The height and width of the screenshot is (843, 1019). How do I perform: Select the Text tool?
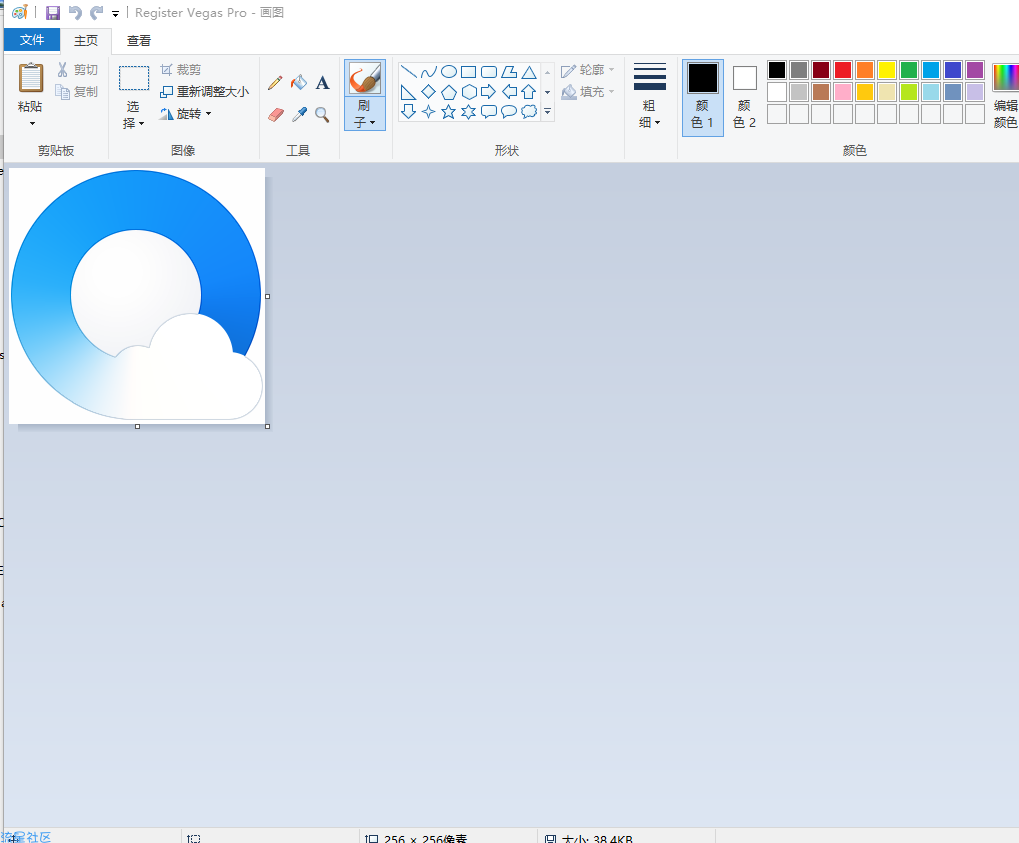click(x=322, y=83)
